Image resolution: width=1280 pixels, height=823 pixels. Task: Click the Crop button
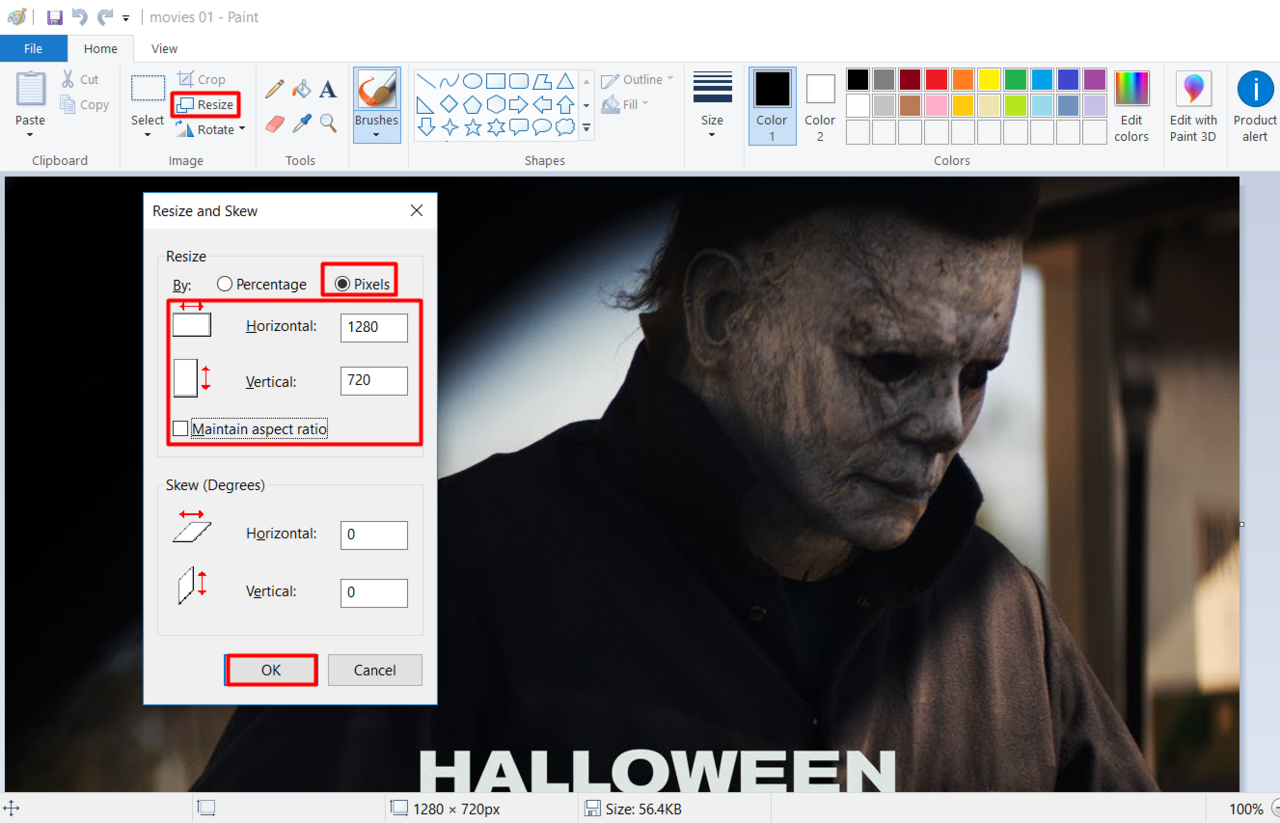pos(201,79)
